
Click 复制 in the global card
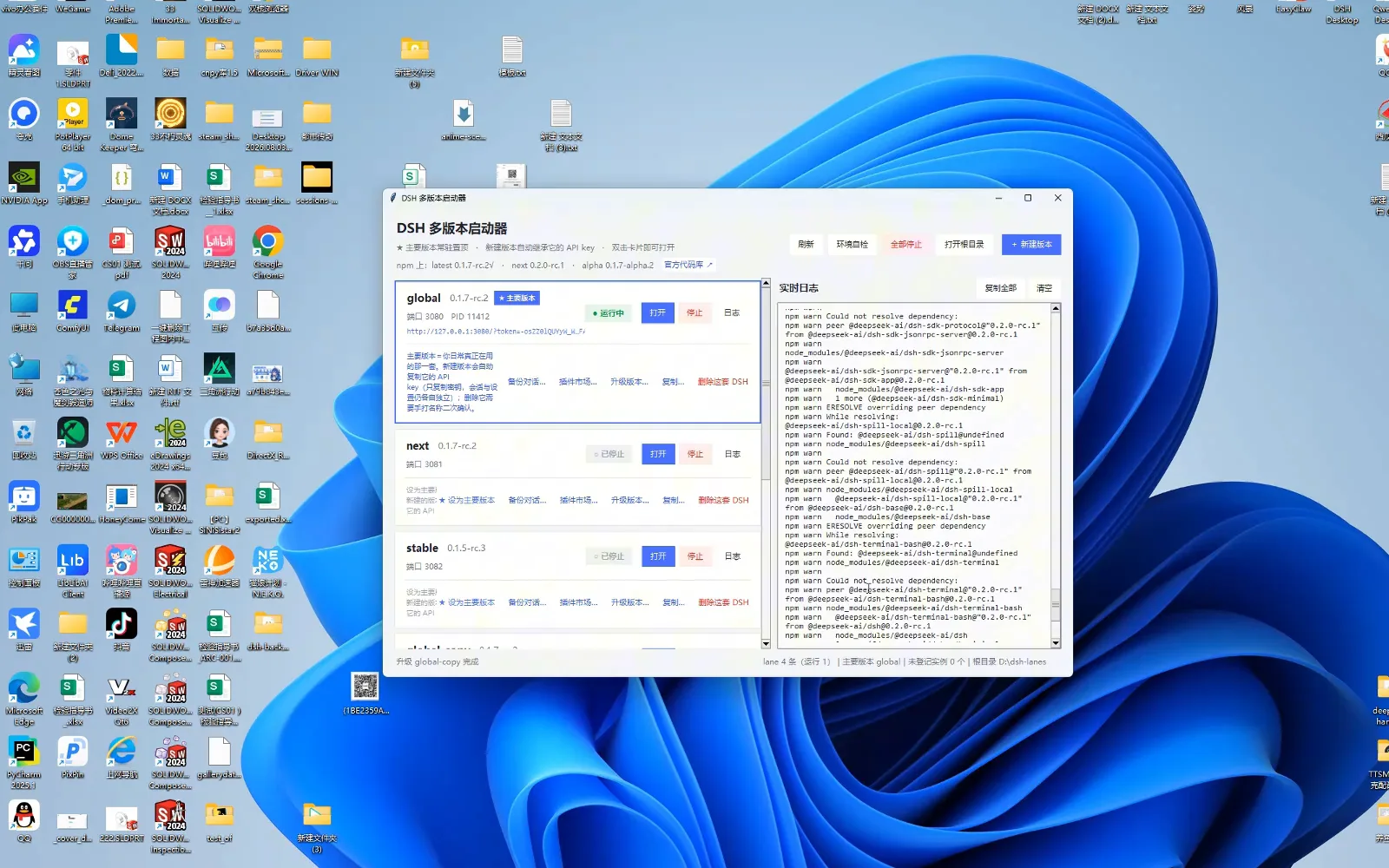click(x=673, y=382)
